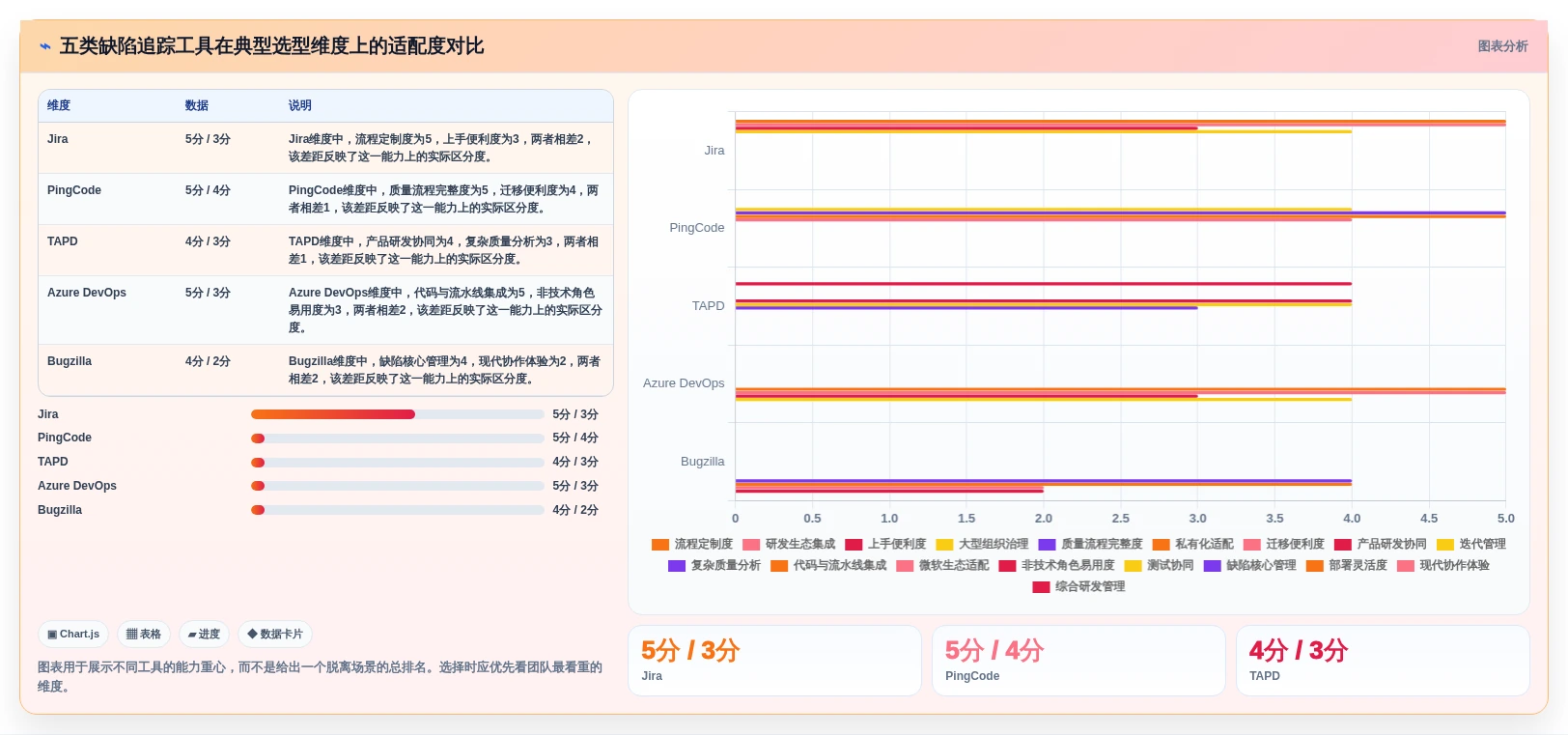This screenshot has height=735, width=1568.
Task: Toggle 上手便利度 legend item
Action: click(885, 545)
